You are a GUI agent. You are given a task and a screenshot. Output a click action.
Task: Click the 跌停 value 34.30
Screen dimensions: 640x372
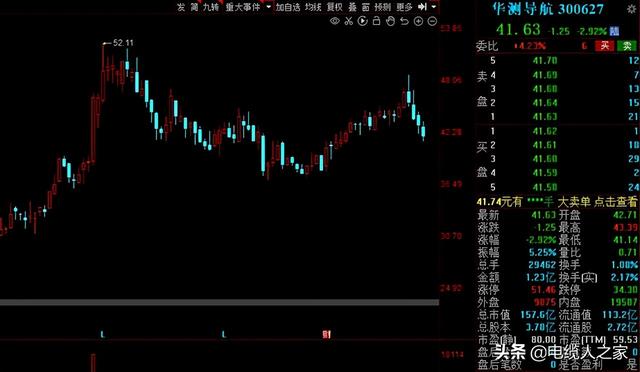(625, 290)
